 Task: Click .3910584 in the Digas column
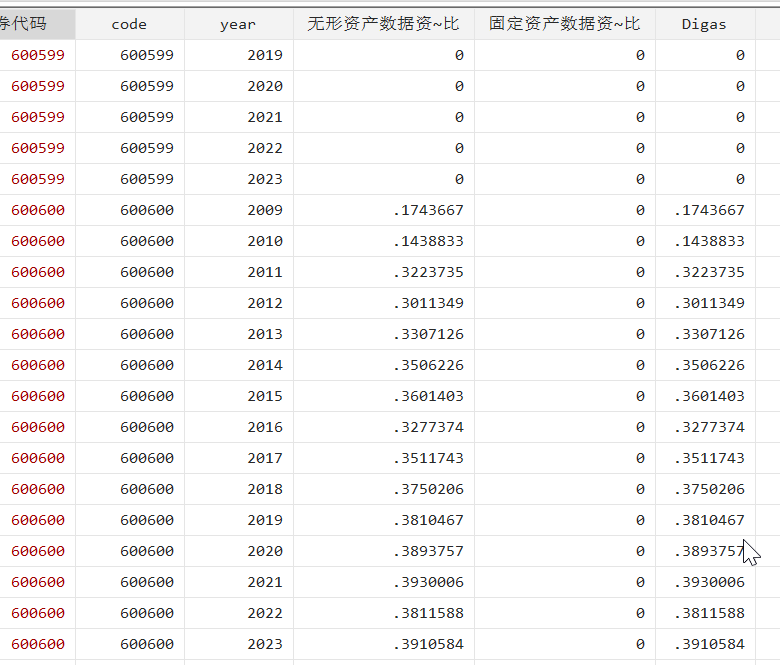coord(708,644)
